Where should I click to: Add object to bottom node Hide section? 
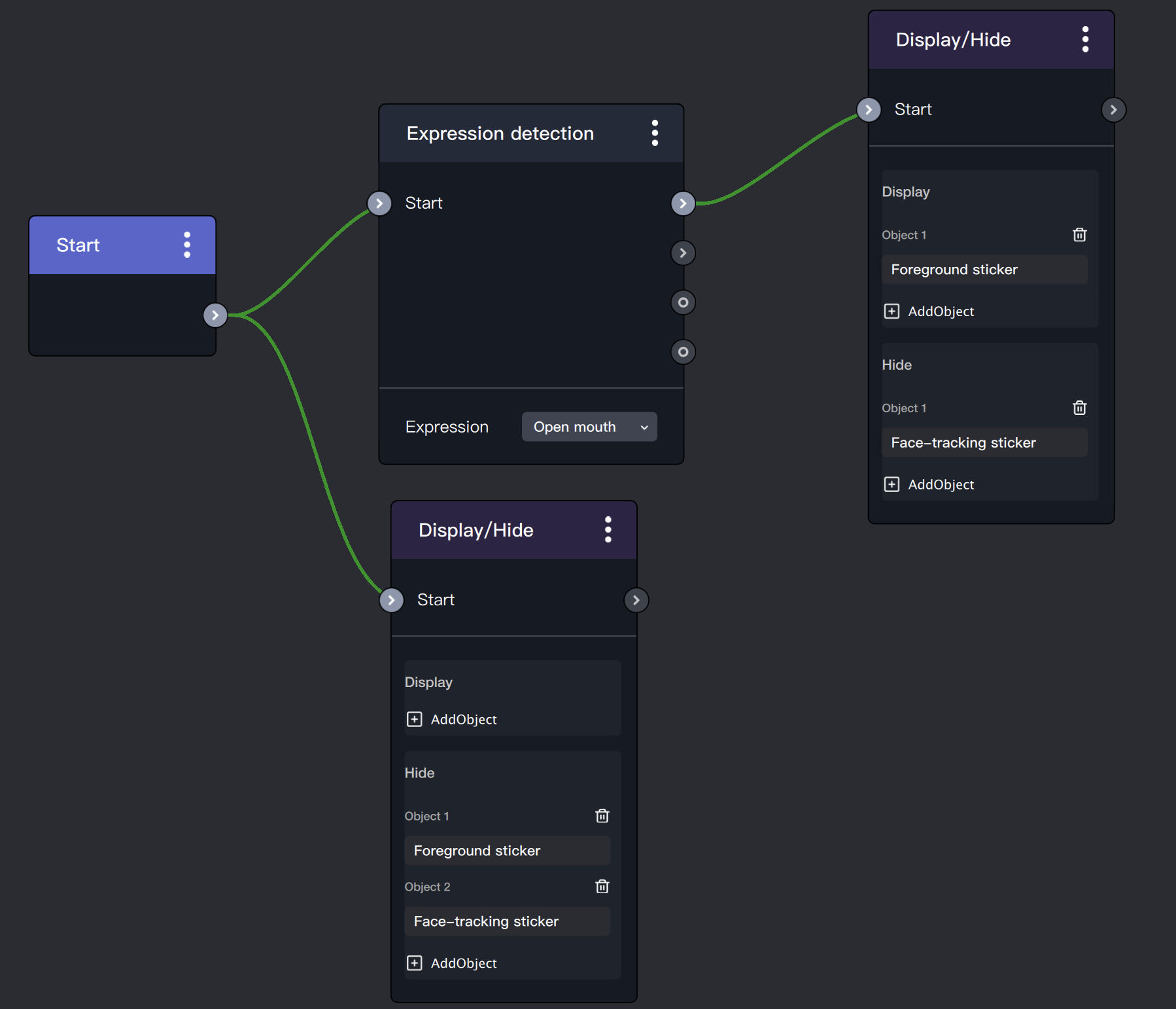(x=451, y=963)
